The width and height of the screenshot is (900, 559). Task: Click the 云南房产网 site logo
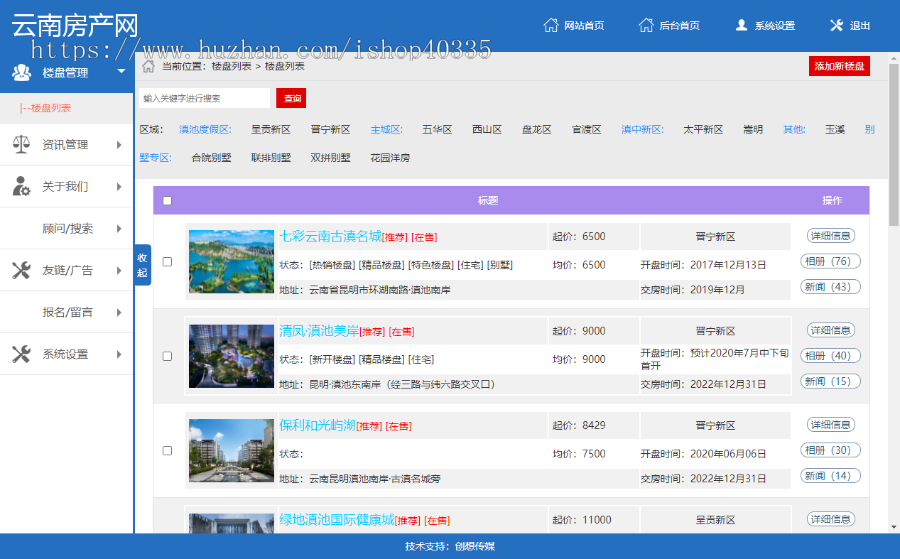75,26
